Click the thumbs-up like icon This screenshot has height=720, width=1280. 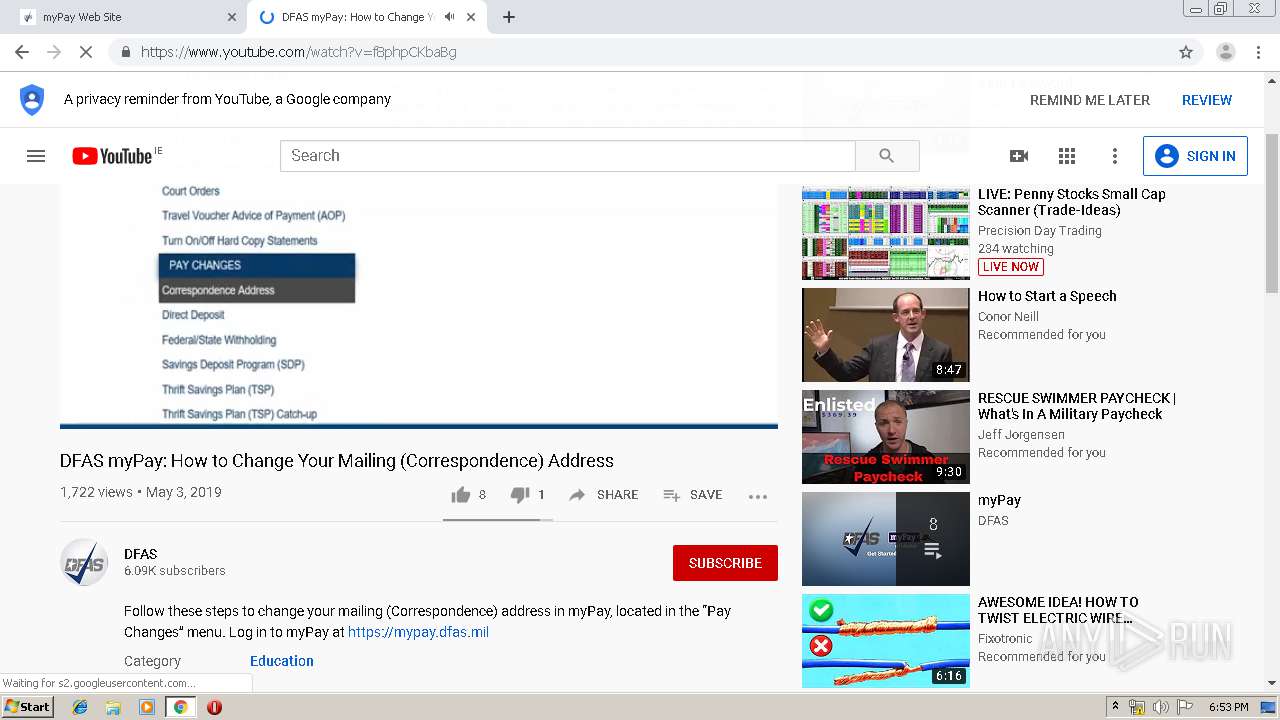click(x=461, y=495)
